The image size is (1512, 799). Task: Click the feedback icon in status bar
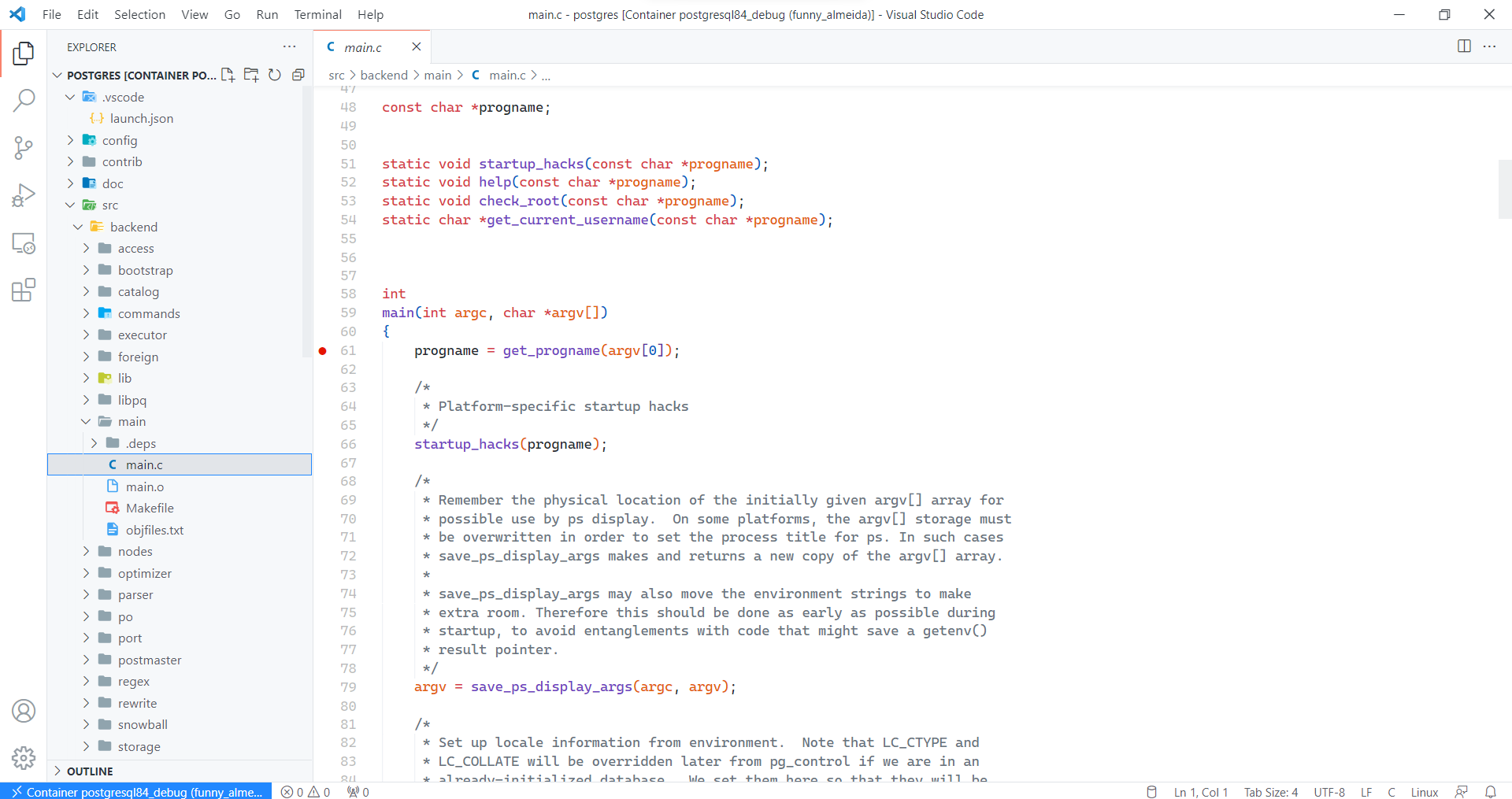(1462, 792)
